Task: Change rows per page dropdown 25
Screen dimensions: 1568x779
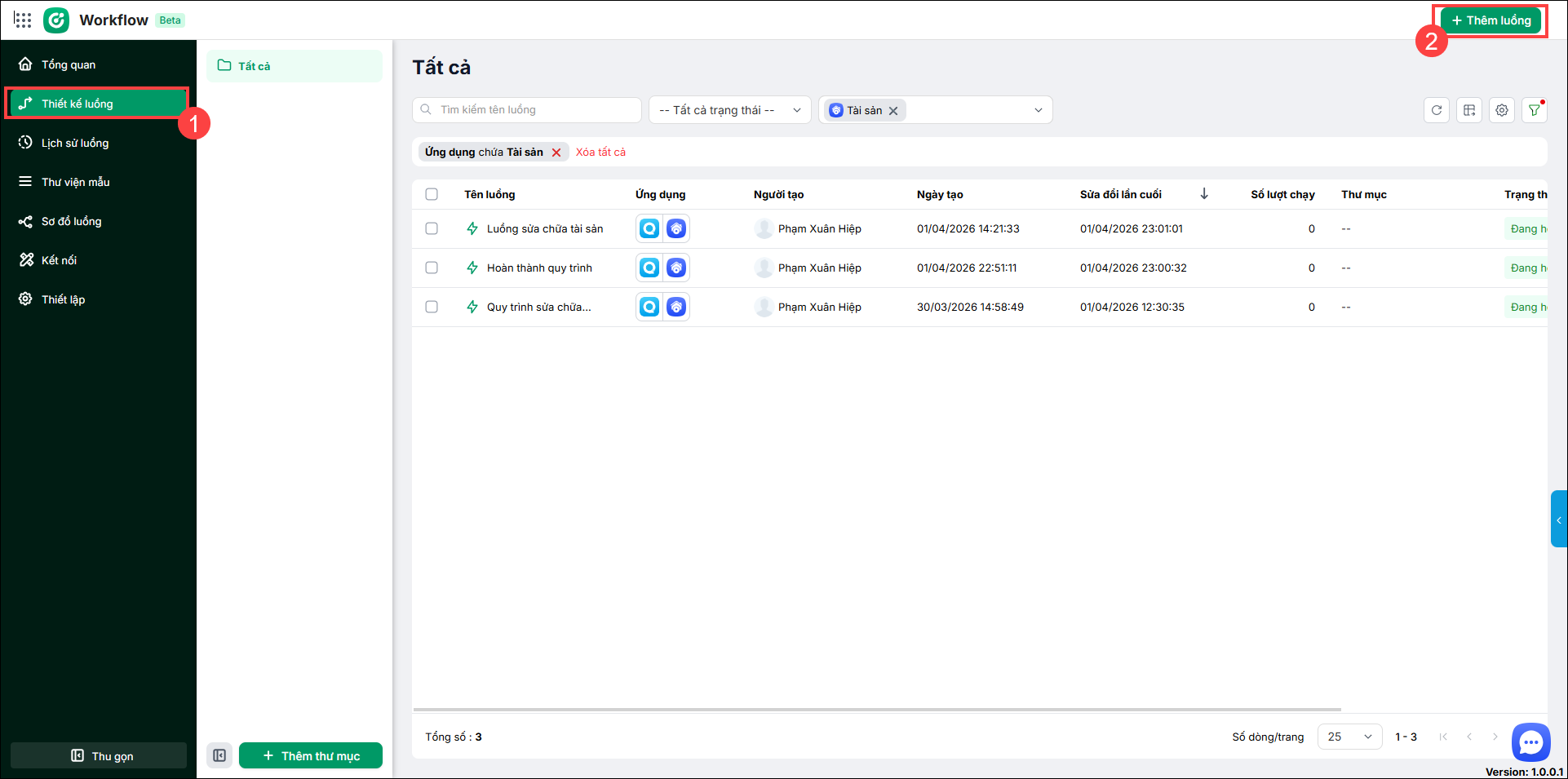Action: click(1349, 737)
